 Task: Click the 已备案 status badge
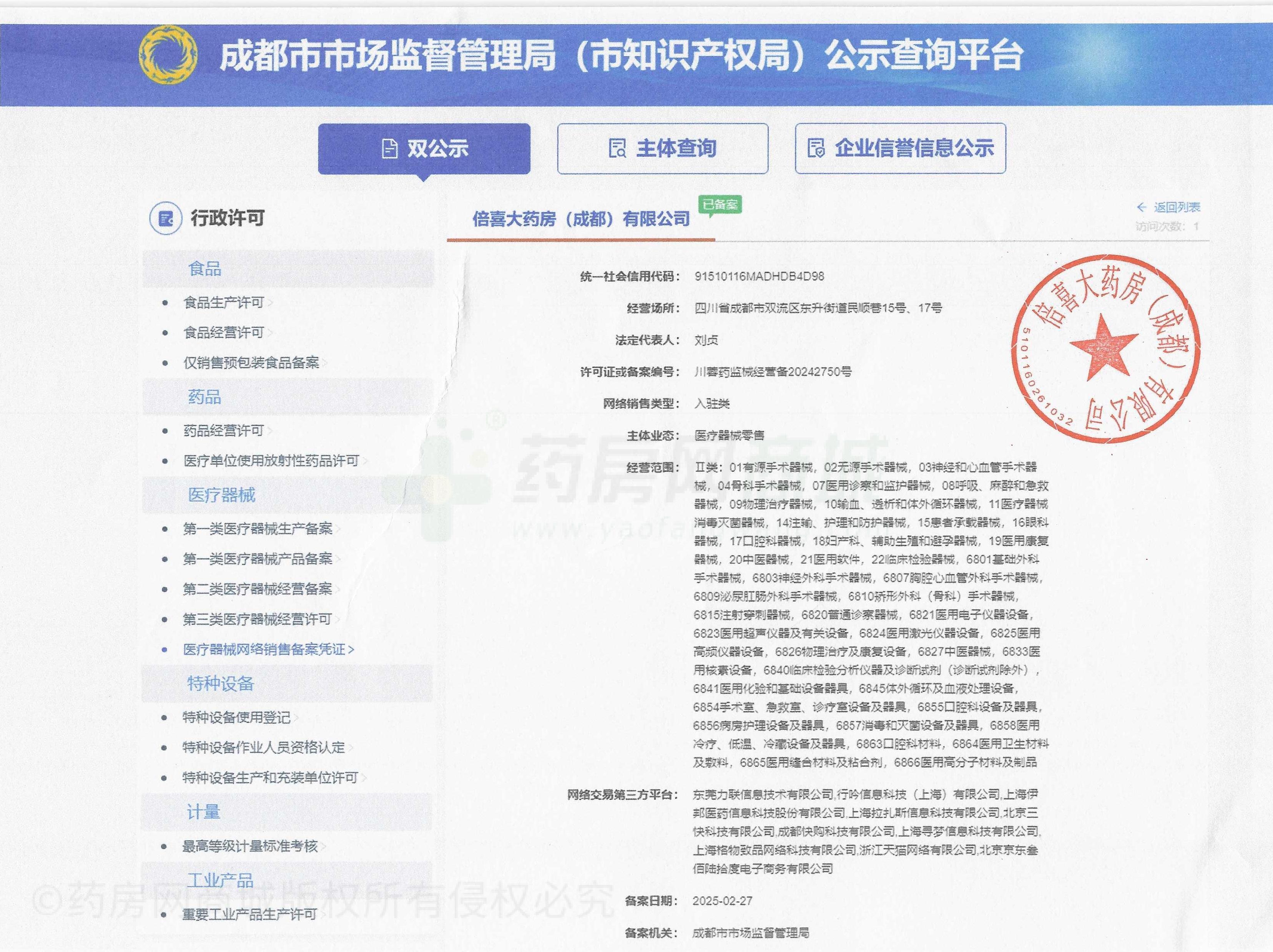tap(720, 205)
